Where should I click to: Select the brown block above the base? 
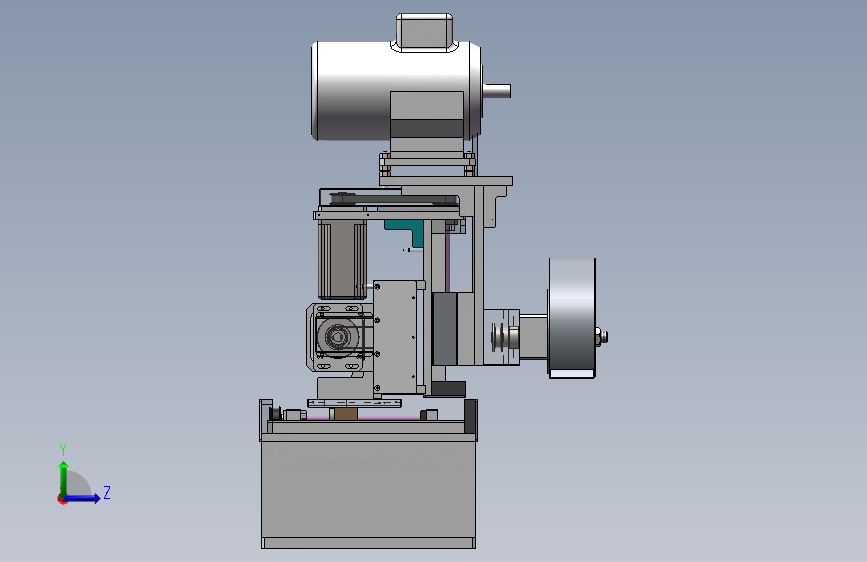[x=346, y=414]
